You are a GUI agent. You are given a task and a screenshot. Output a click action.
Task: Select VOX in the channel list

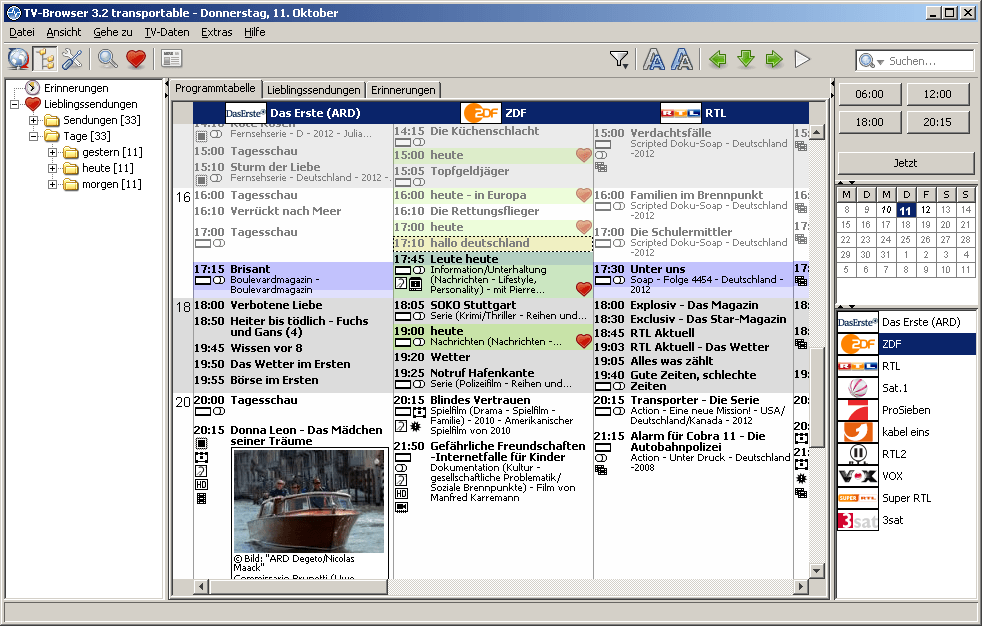[x=906, y=476]
